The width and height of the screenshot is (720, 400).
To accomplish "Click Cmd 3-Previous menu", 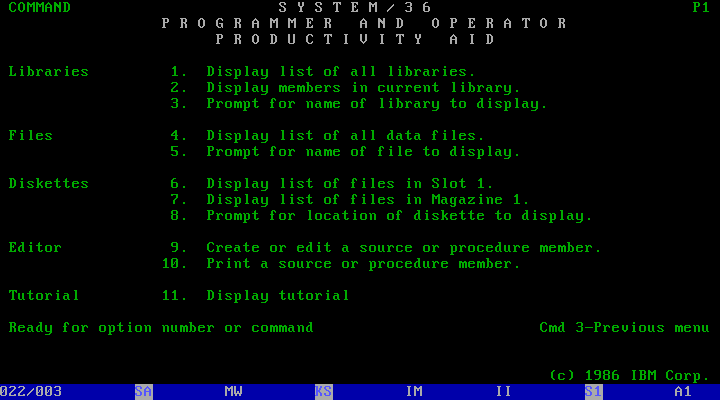I will [x=624, y=328].
